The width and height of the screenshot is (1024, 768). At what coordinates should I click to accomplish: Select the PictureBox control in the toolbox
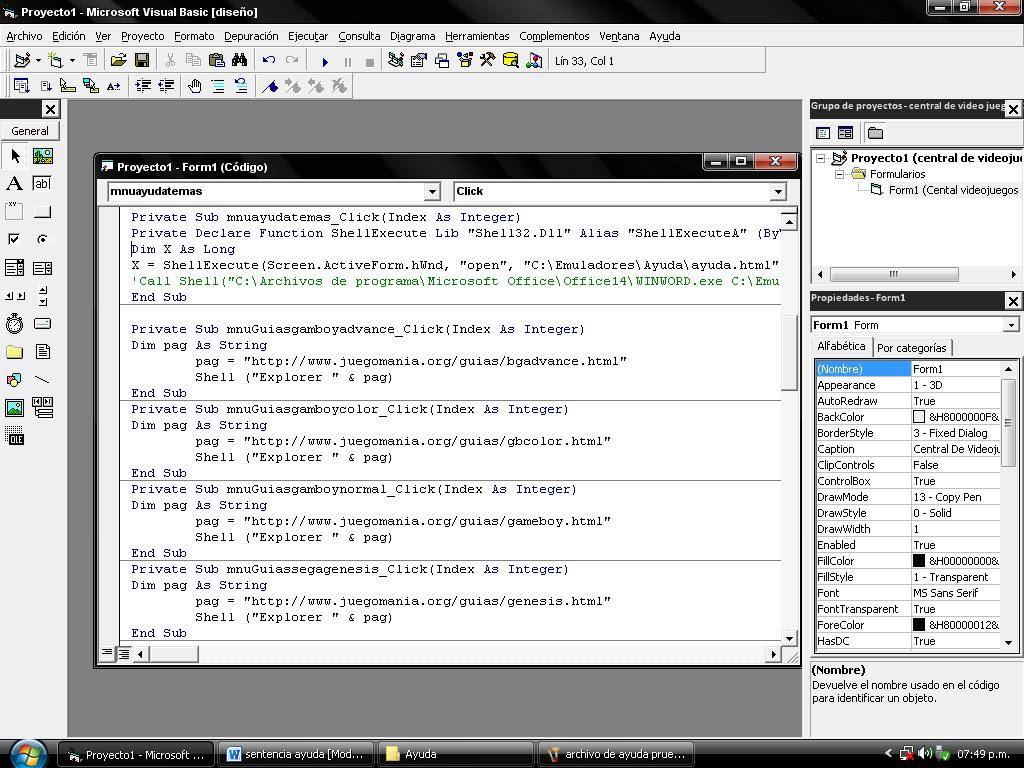coord(42,156)
